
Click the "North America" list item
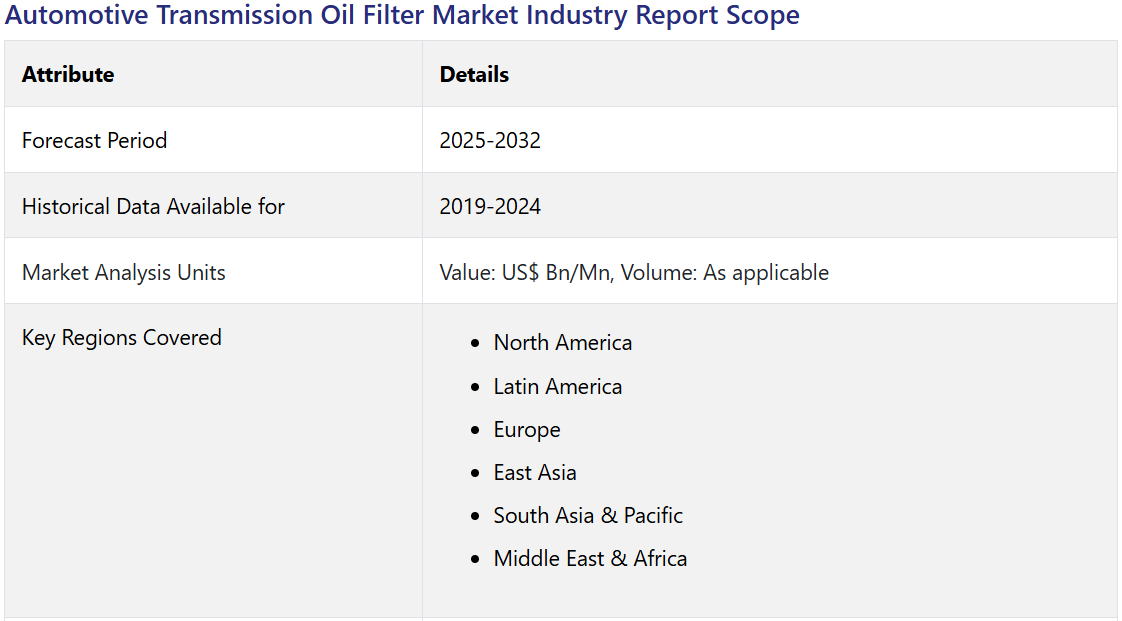click(x=562, y=343)
